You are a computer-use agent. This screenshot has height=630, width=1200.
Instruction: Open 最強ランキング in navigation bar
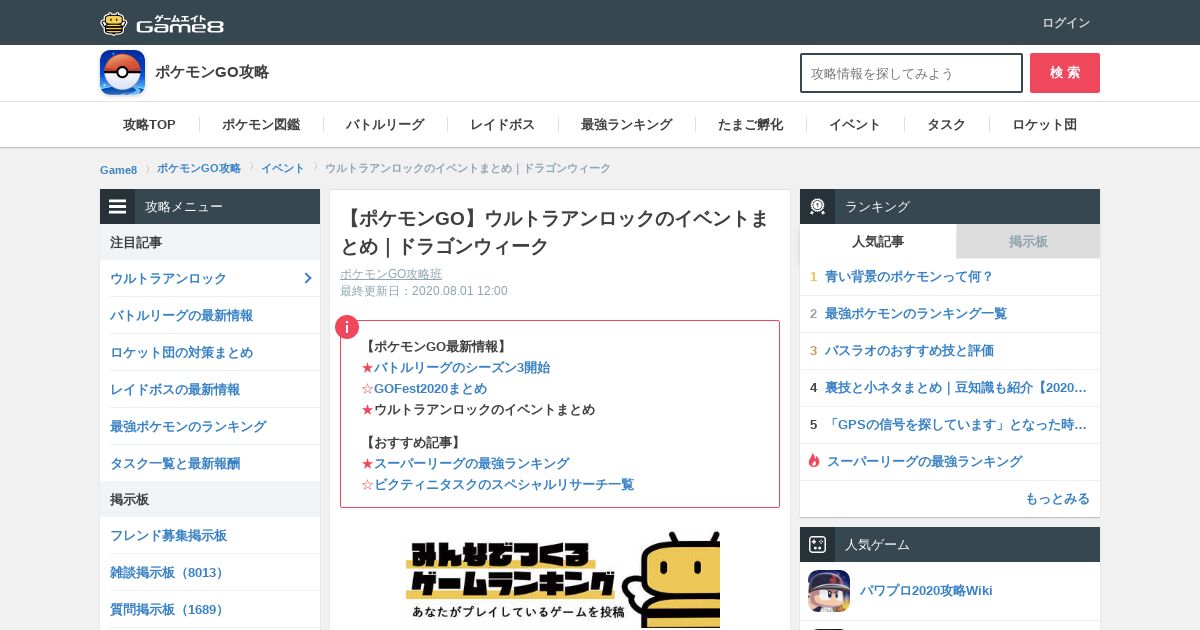pyautogui.click(x=626, y=125)
